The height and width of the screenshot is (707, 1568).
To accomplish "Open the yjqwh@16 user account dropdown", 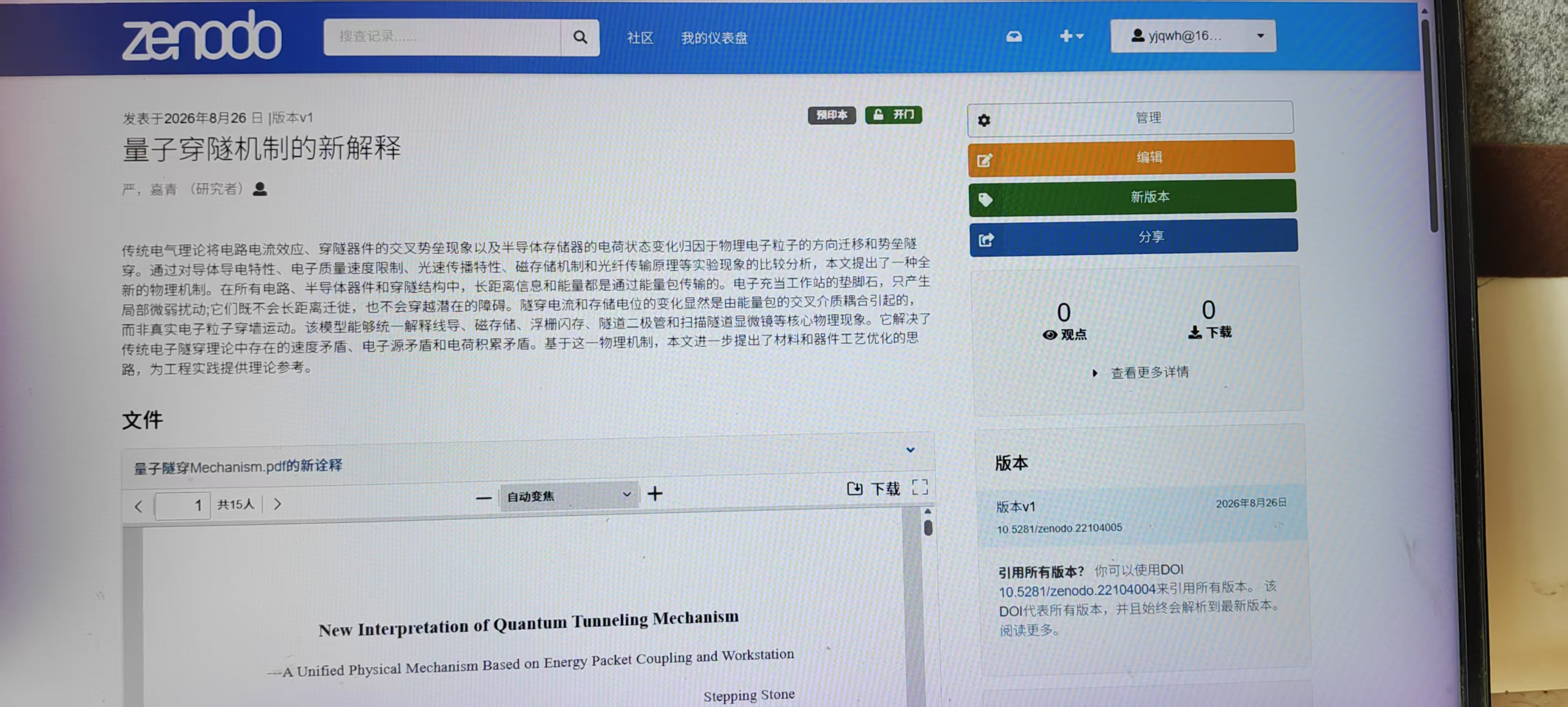I will (1192, 36).
